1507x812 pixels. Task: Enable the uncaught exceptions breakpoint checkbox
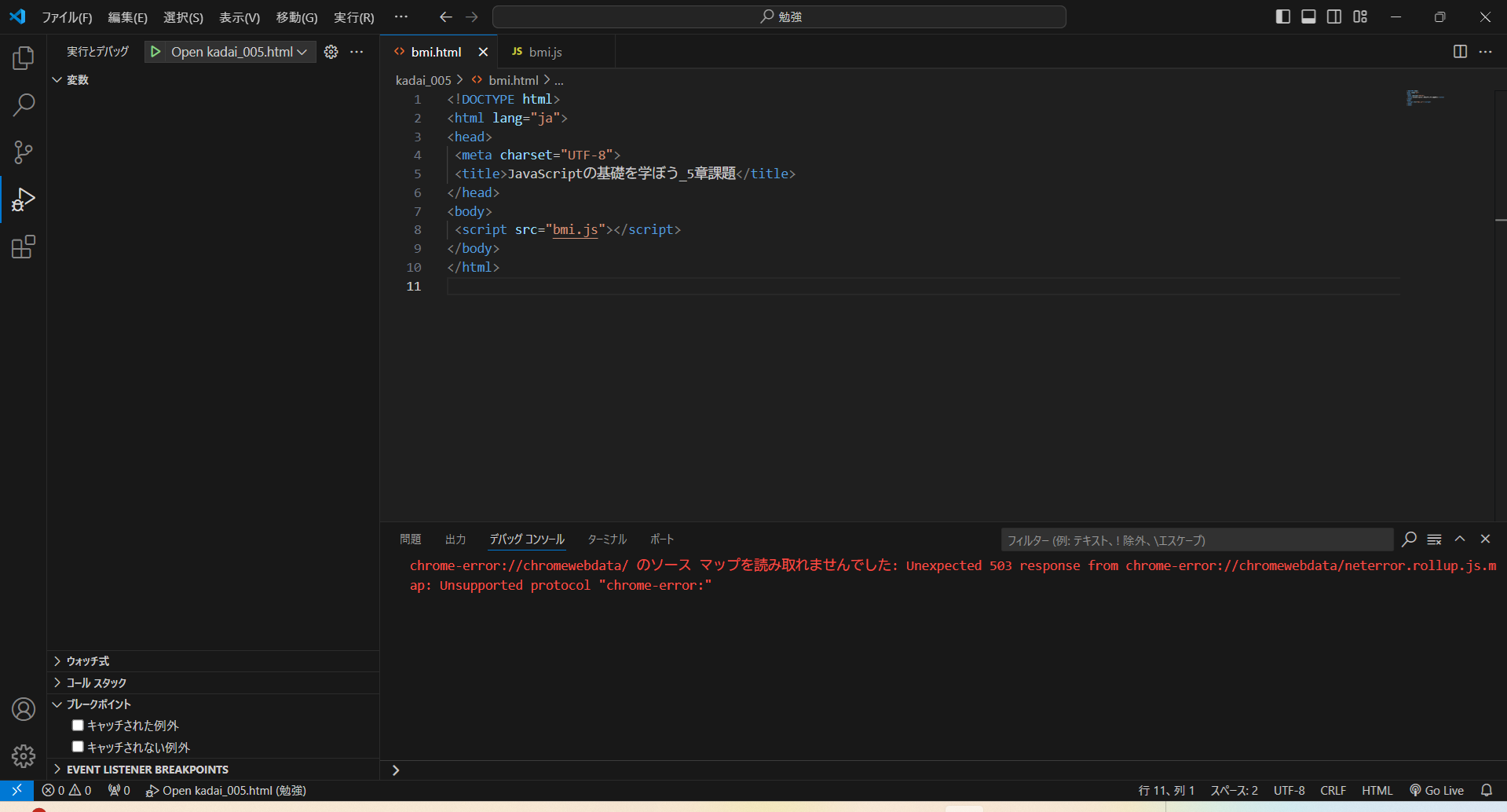point(78,747)
